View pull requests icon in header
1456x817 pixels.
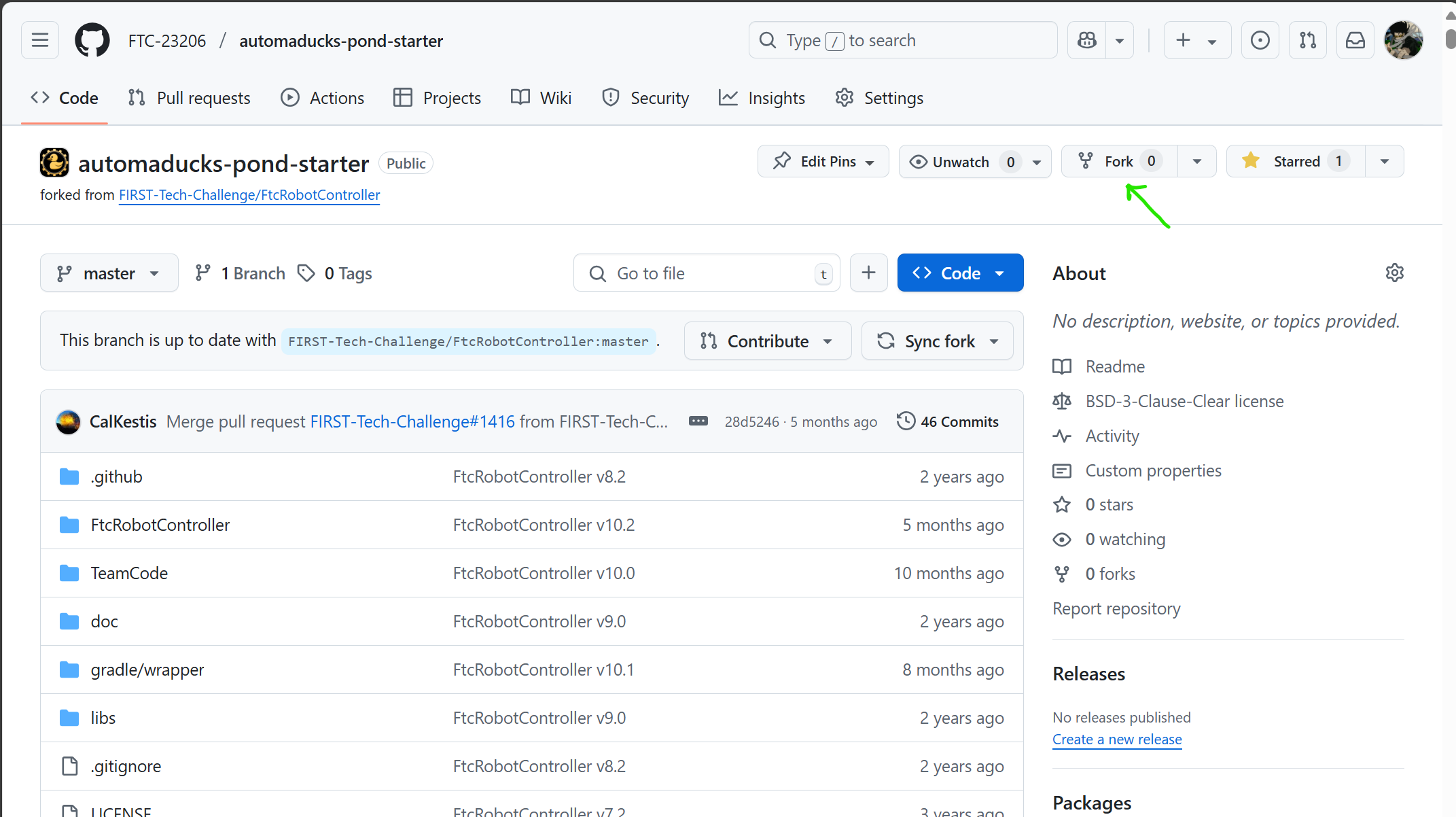1307,40
